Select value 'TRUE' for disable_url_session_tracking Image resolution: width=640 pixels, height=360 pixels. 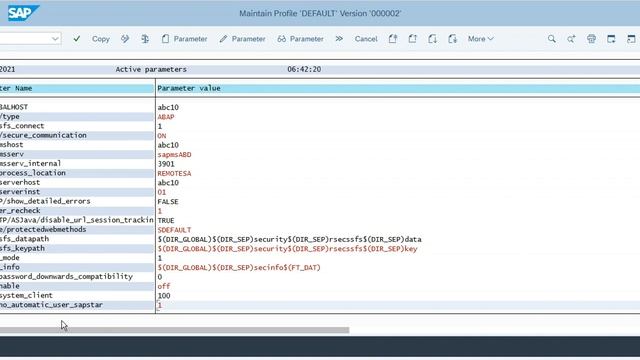tap(166, 220)
